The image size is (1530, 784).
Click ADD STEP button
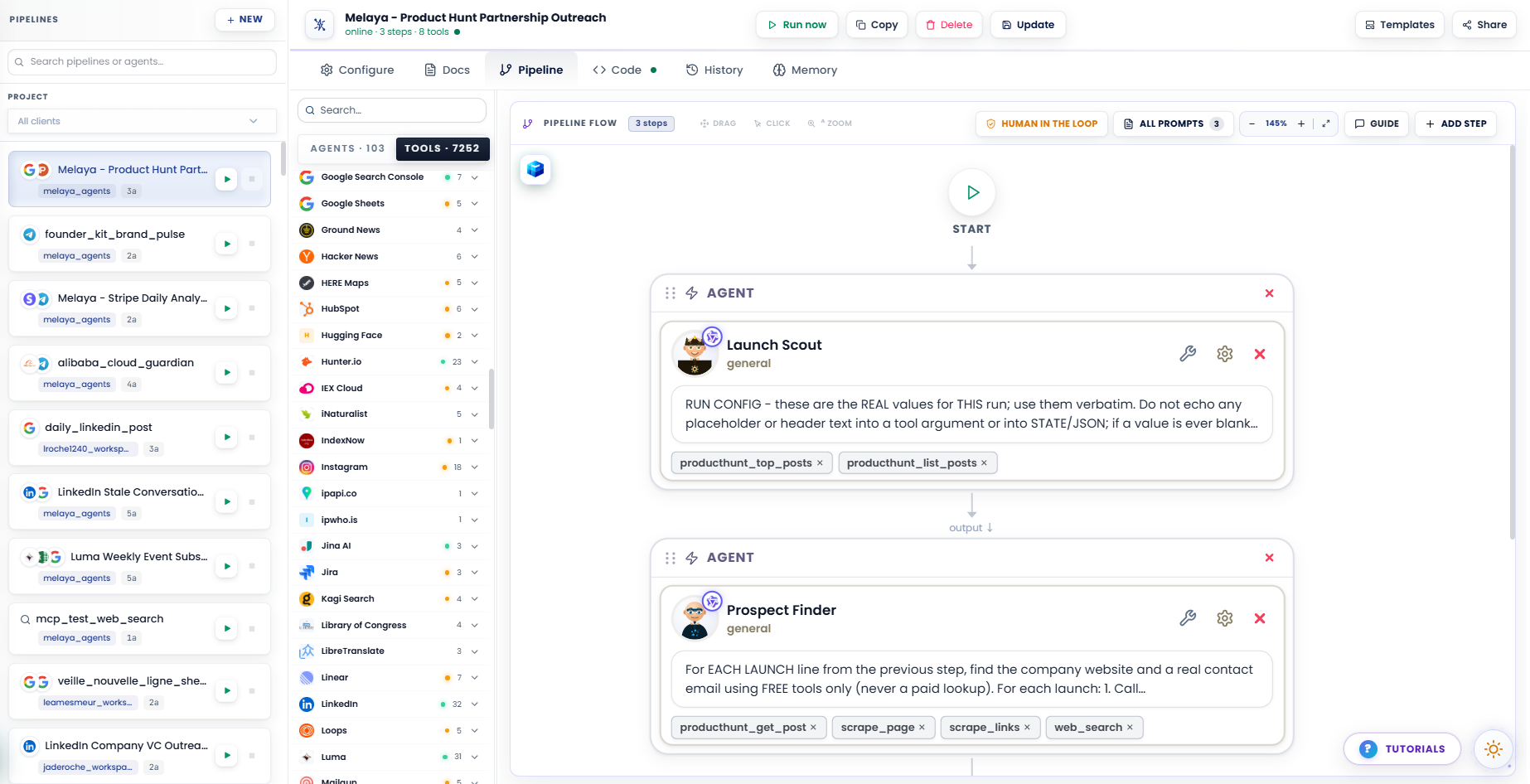click(1455, 123)
